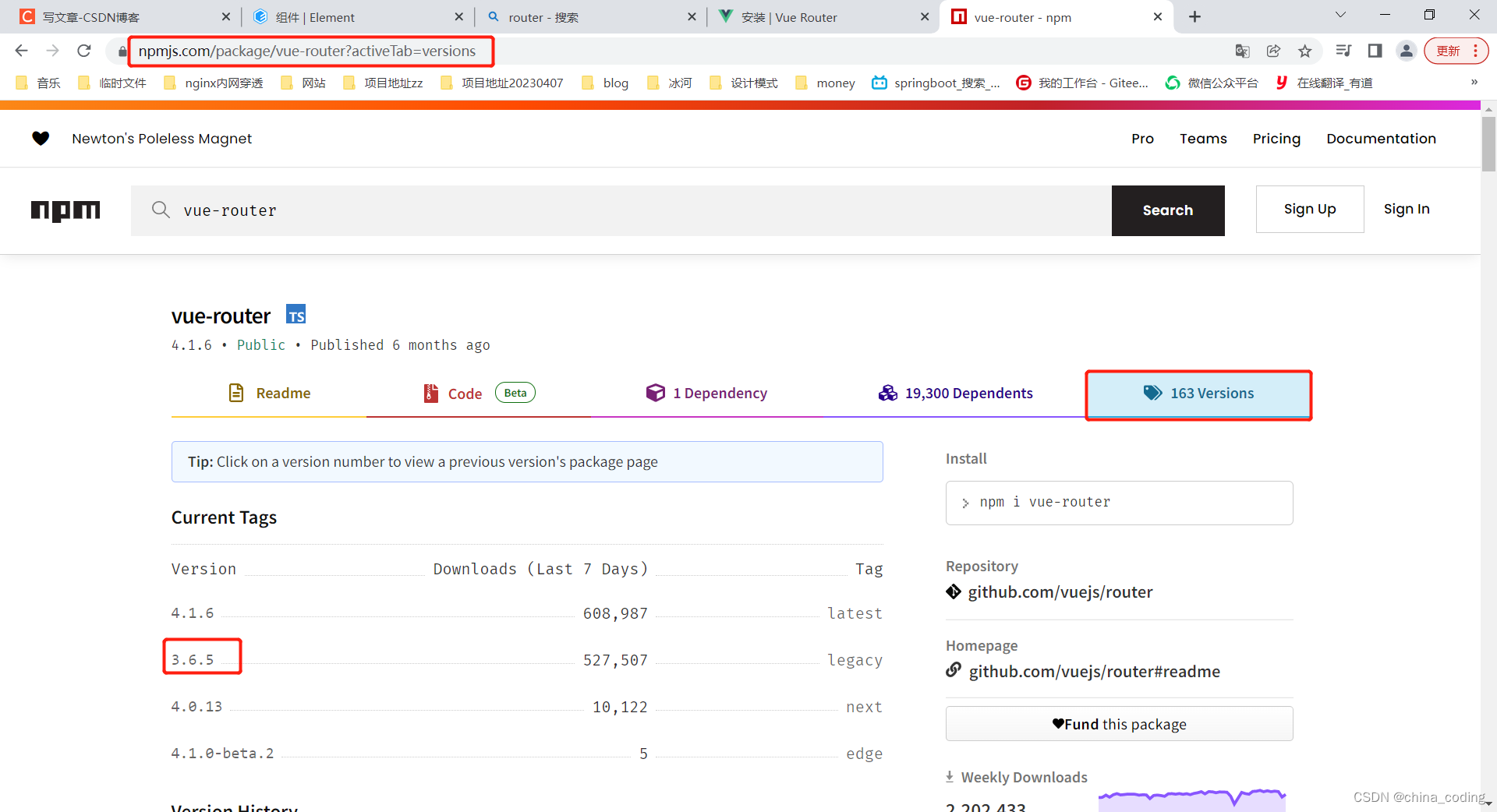
Task: Click the black heart icon
Action: 41,139
